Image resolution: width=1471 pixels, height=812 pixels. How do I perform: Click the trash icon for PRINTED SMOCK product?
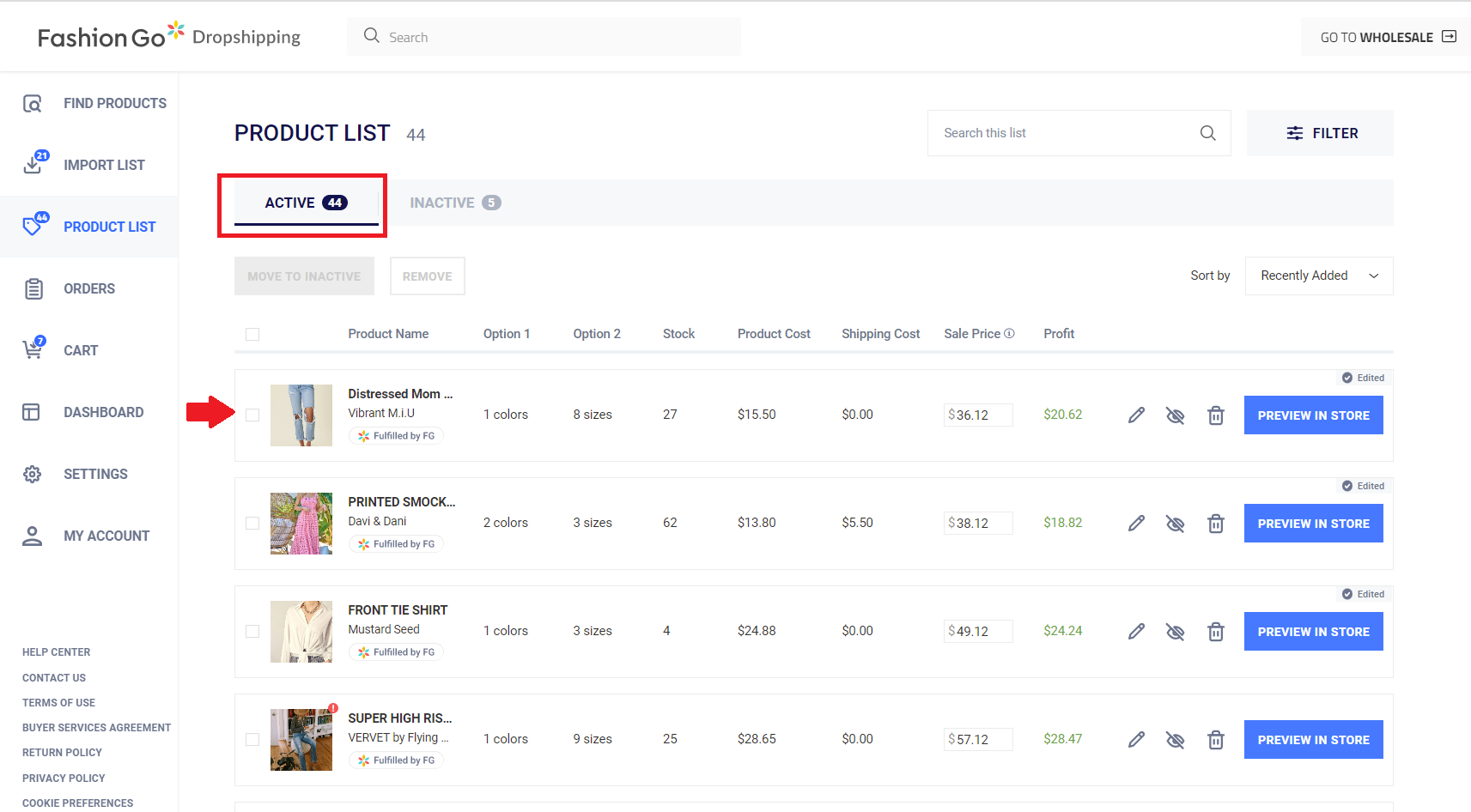[x=1215, y=524]
